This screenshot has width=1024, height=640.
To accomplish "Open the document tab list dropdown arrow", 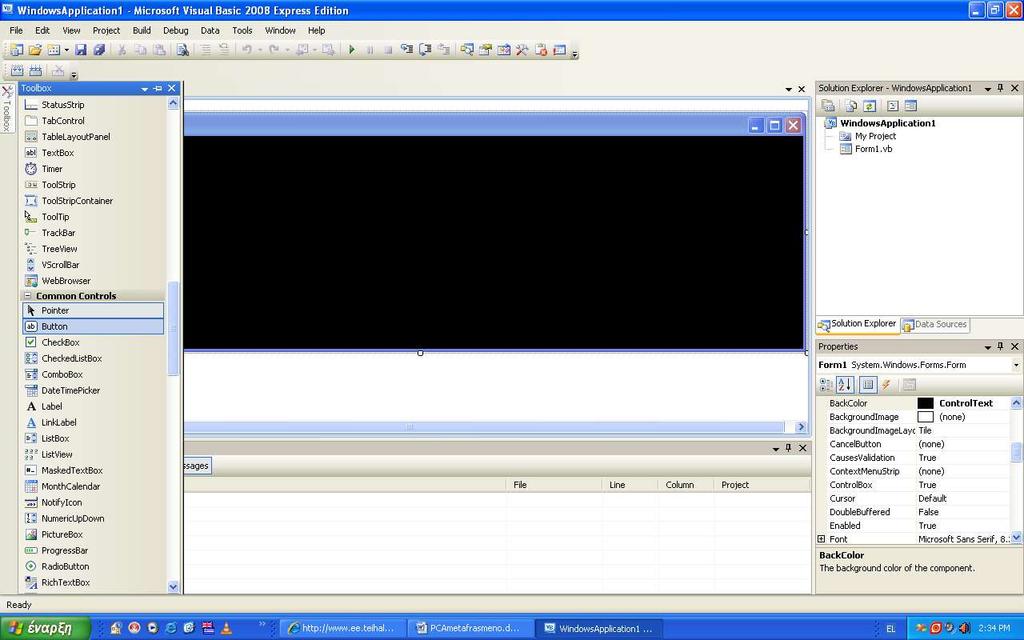I will click(x=789, y=89).
